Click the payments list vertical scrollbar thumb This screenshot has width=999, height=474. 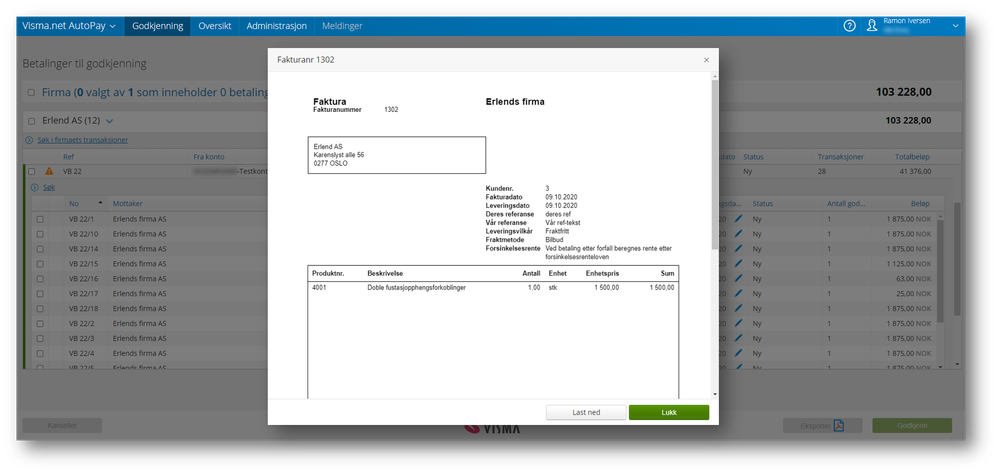[x=939, y=271]
